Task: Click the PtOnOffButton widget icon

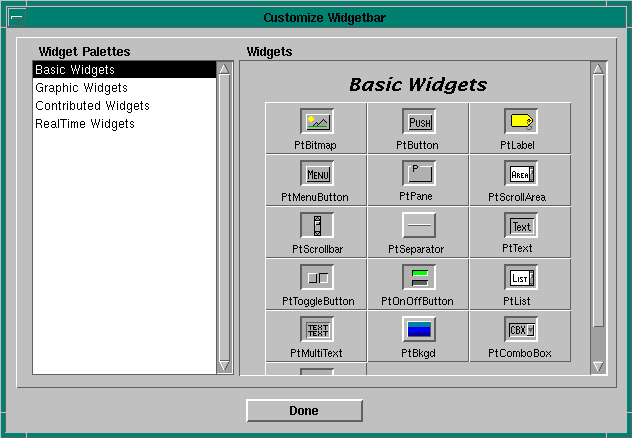Action: [x=419, y=278]
